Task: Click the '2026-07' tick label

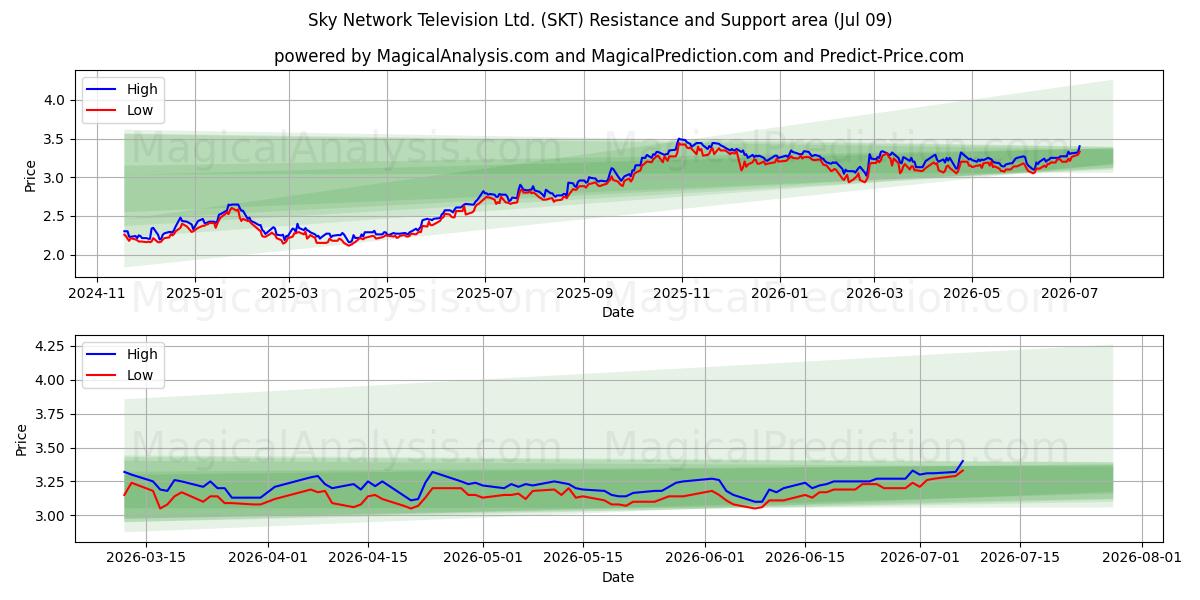Action: pyautogui.click(x=1070, y=293)
